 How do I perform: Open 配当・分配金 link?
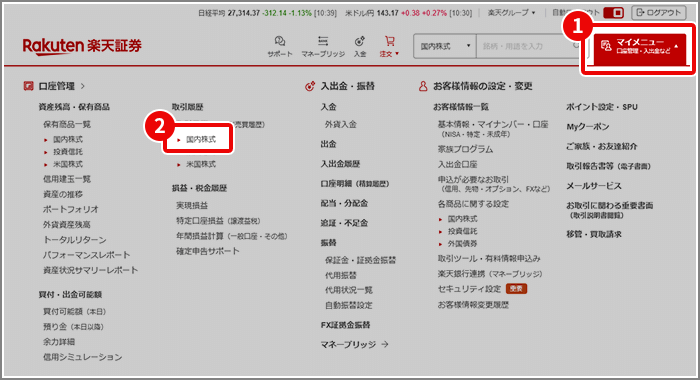pyautogui.click(x=344, y=203)
